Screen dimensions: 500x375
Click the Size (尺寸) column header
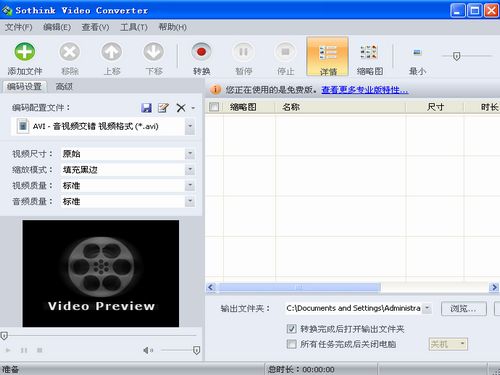(435, 107)
